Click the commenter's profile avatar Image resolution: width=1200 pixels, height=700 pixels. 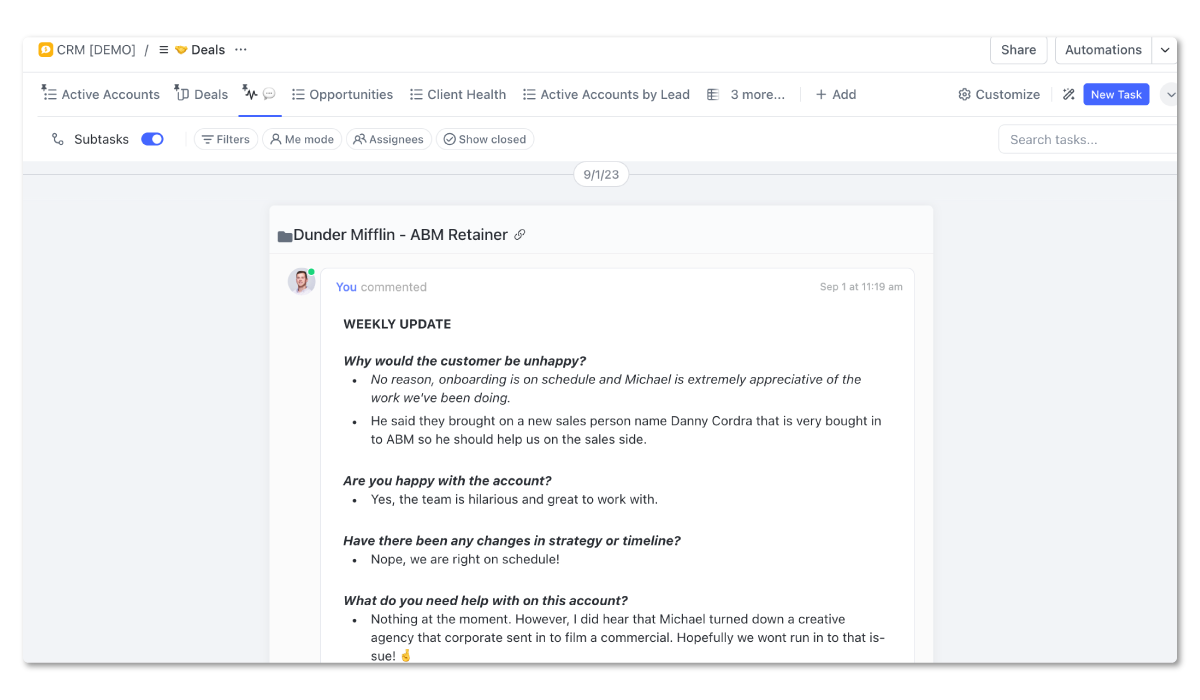click(x=301, y=281)
